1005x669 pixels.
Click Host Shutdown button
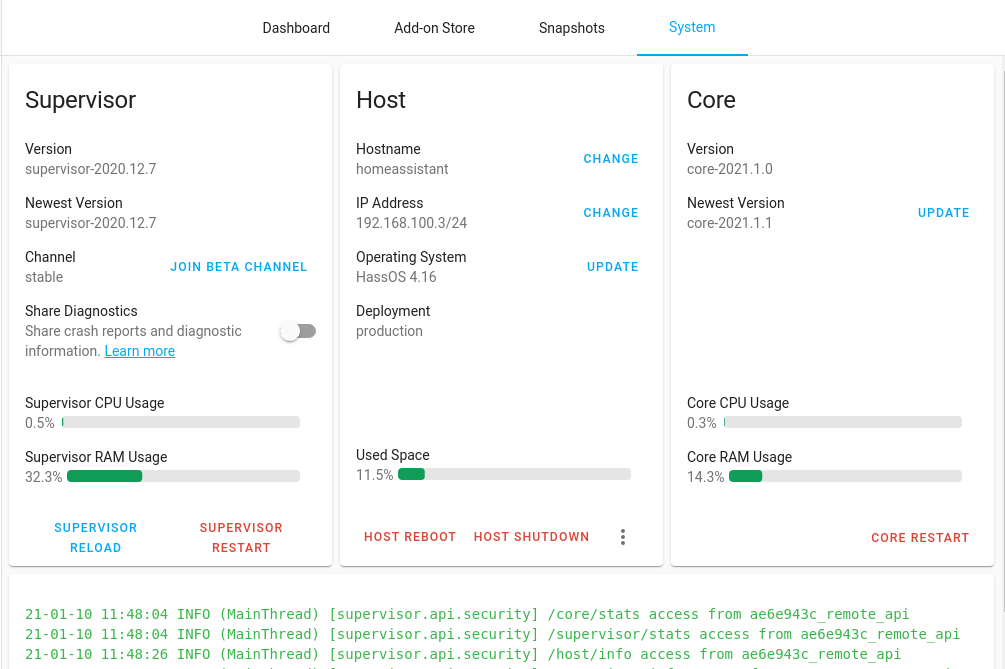click(x=531, y=537)
